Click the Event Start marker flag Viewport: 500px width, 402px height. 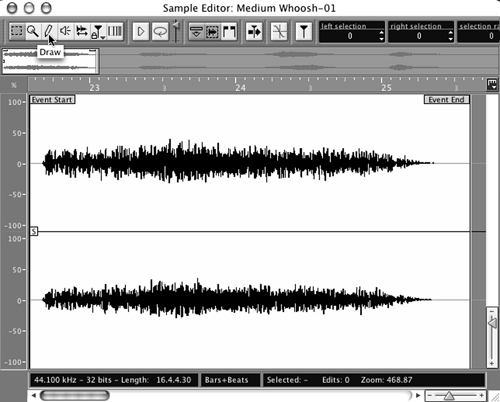(52, 100)
